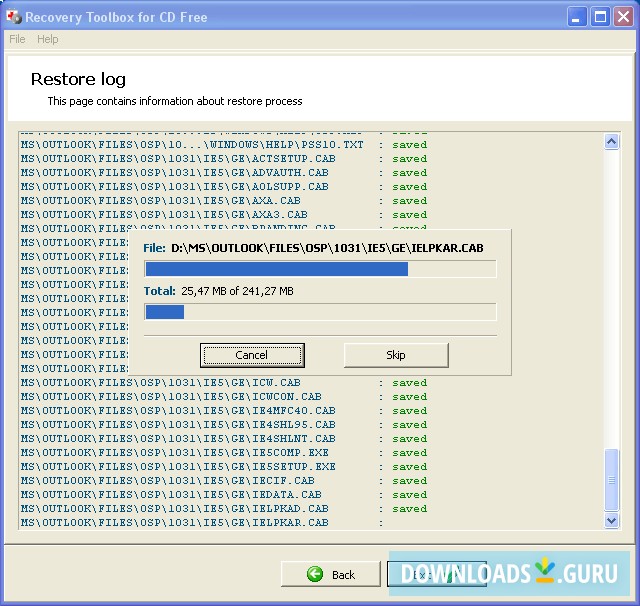Screen dimensions: 640x606
Task: Maximize the Recovery Toolbox window
Action: pyautogui.click(x=600, y=17)
